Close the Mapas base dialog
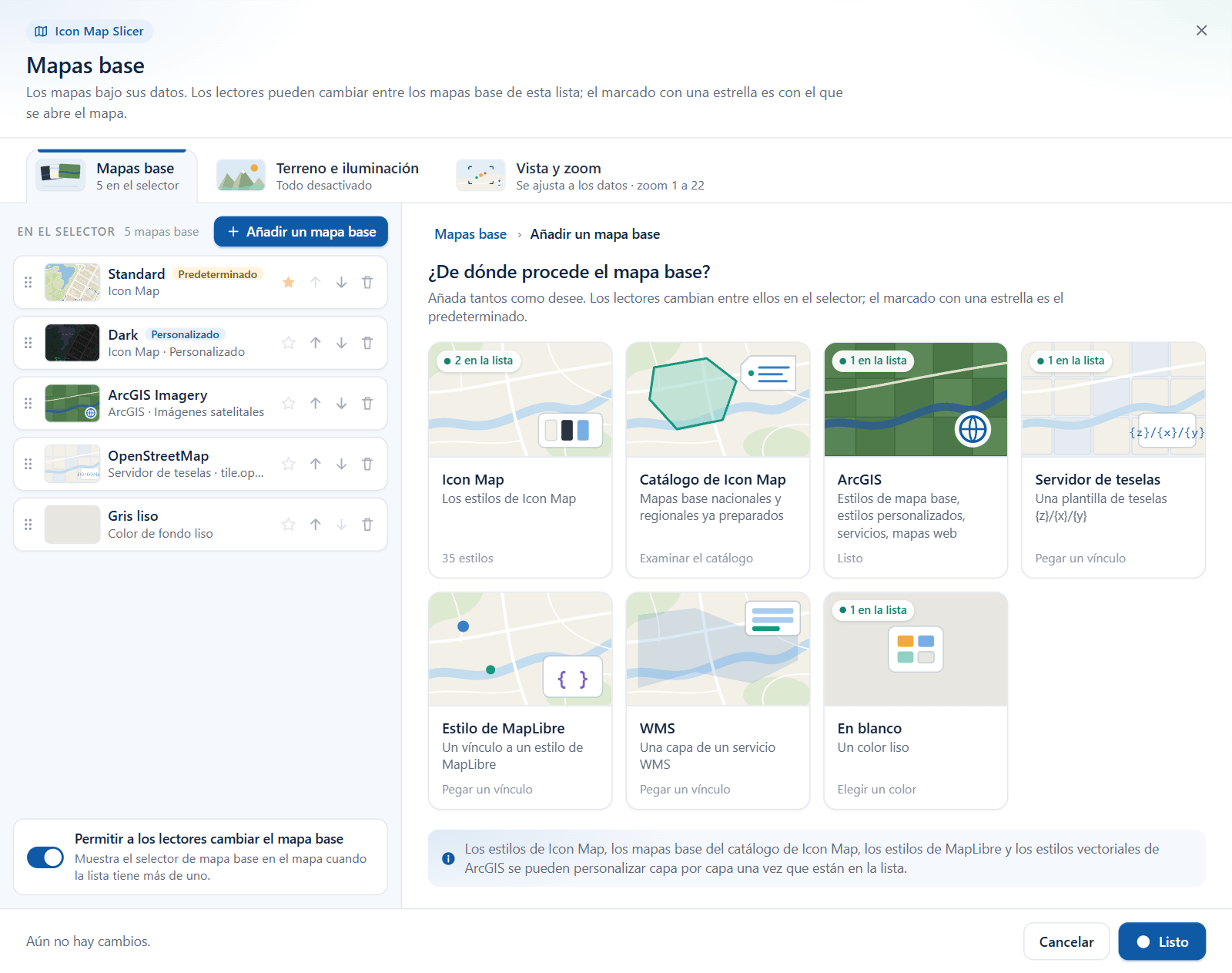1232x973 pixels. click(1201, 31)
